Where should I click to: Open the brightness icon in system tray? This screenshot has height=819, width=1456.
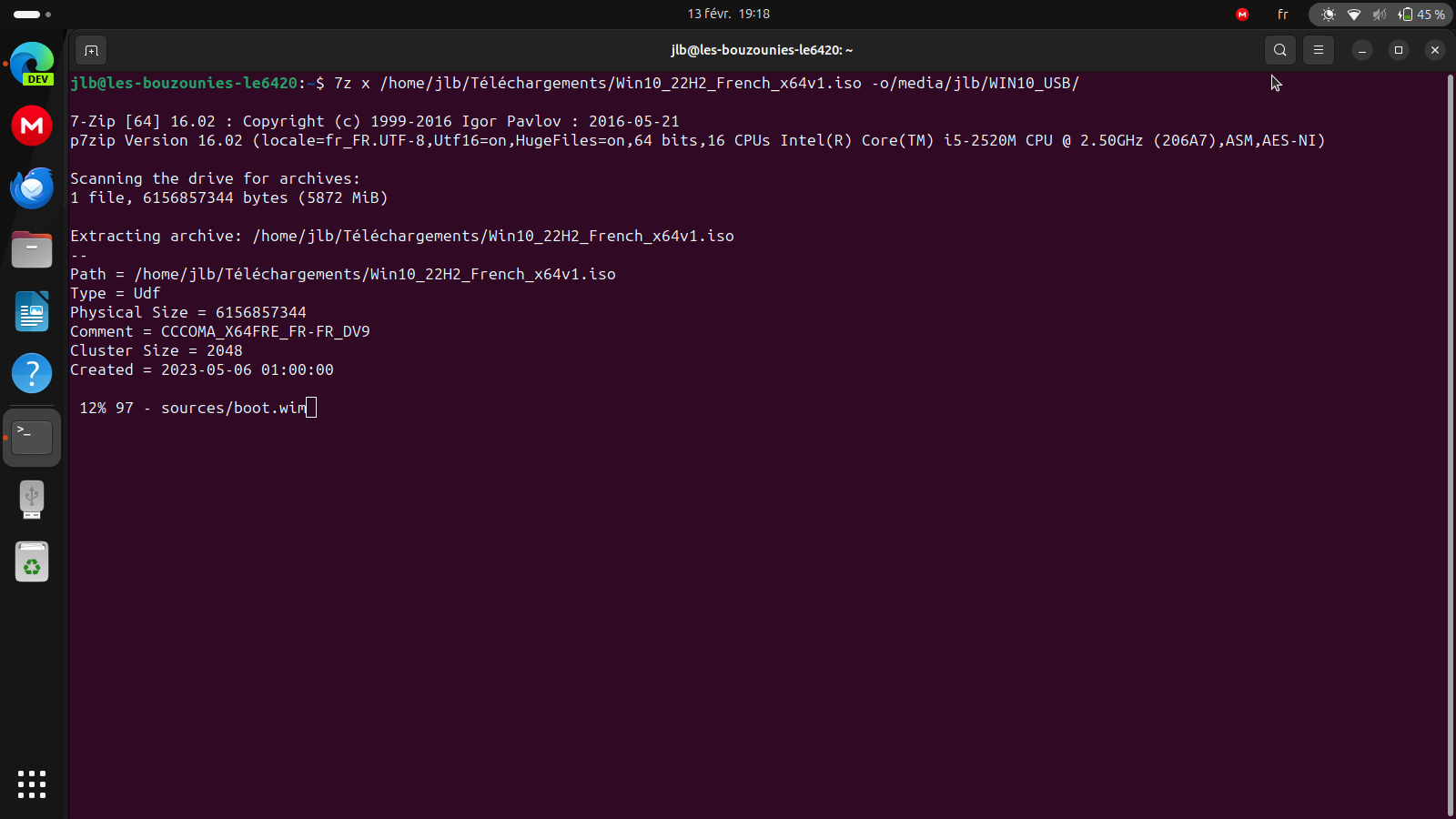(1329, 15)
